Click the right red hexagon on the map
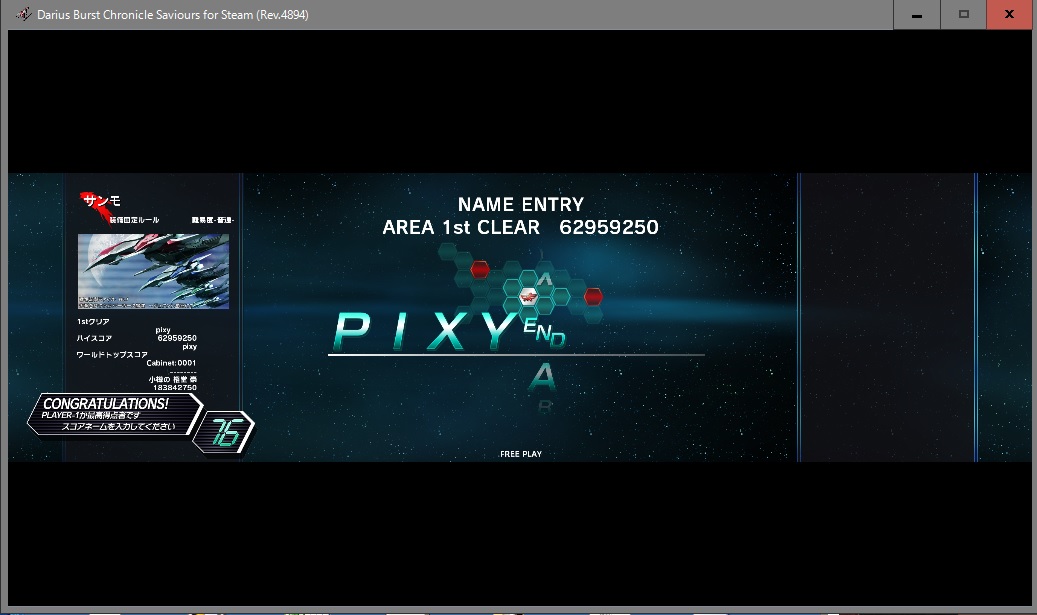This screenshot has width=1037, height=615. point(593,296)
